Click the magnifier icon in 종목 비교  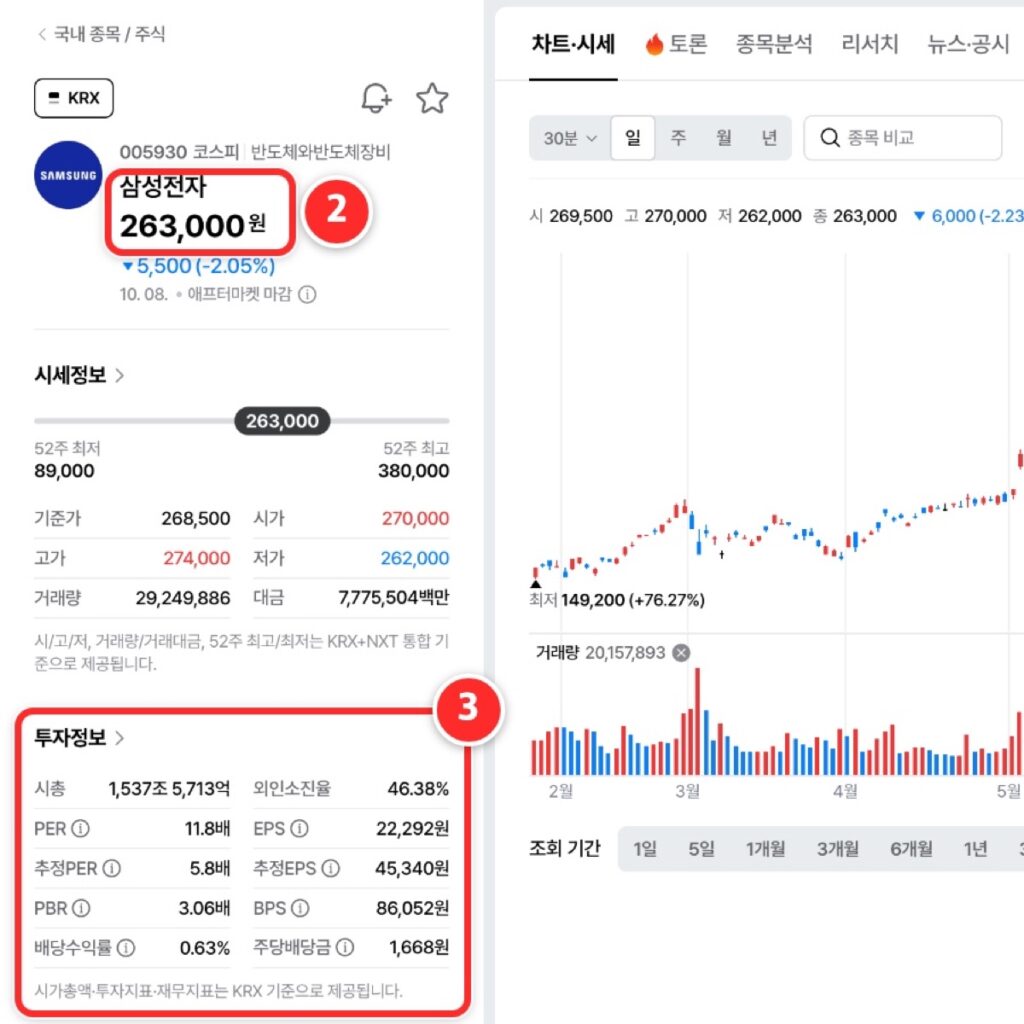[x=830, y=138]
